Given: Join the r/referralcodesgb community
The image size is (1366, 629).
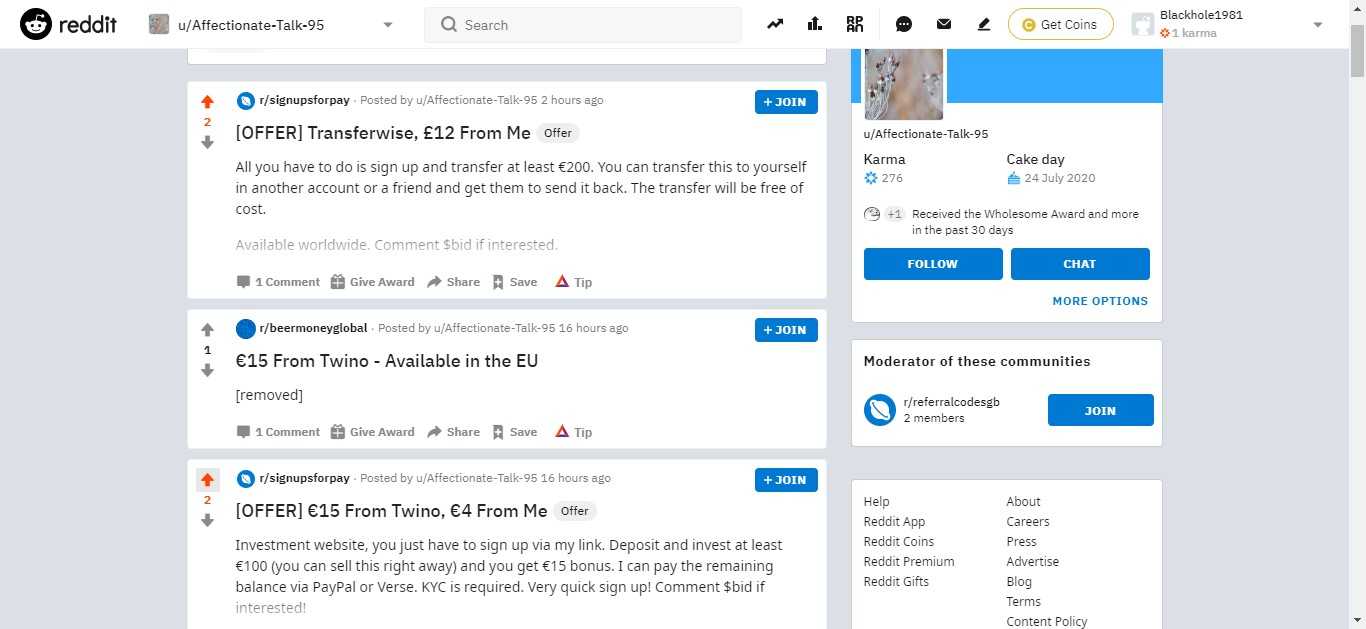Looking at the screenshot, I should [1100, 410].
